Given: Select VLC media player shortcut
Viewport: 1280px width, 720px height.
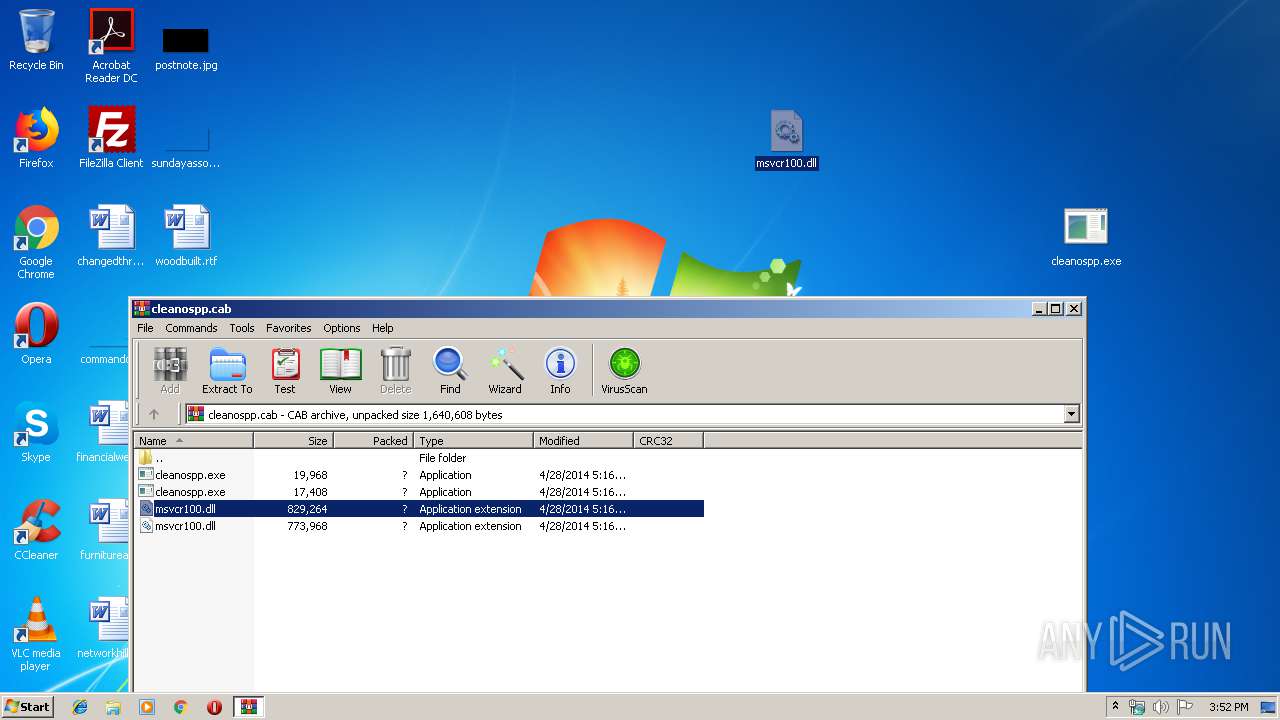Looking at the screenshot, I should (x=36, y=634).
